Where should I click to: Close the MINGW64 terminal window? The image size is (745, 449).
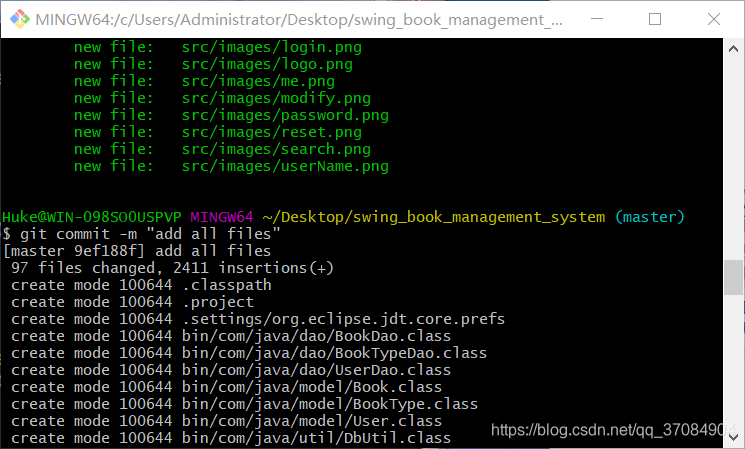[x=714, y=19]
